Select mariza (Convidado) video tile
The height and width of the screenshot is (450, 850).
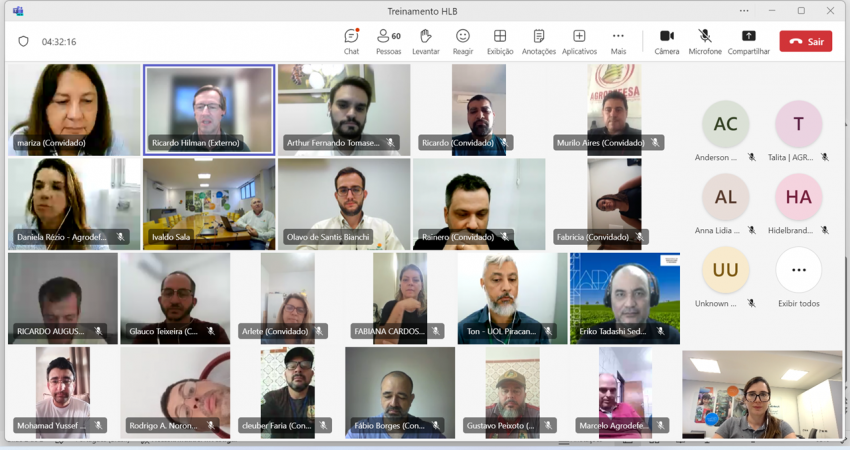74,110
